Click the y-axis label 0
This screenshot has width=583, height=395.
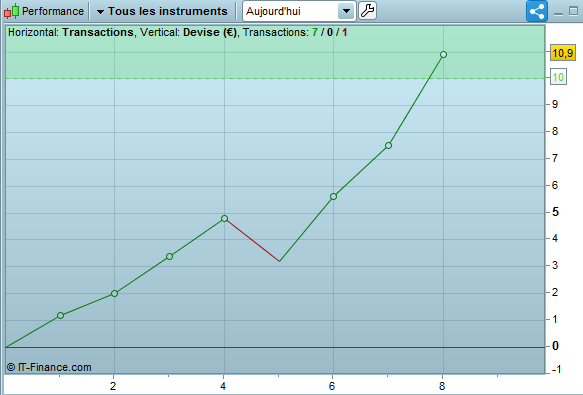click(x=555, y=346)
